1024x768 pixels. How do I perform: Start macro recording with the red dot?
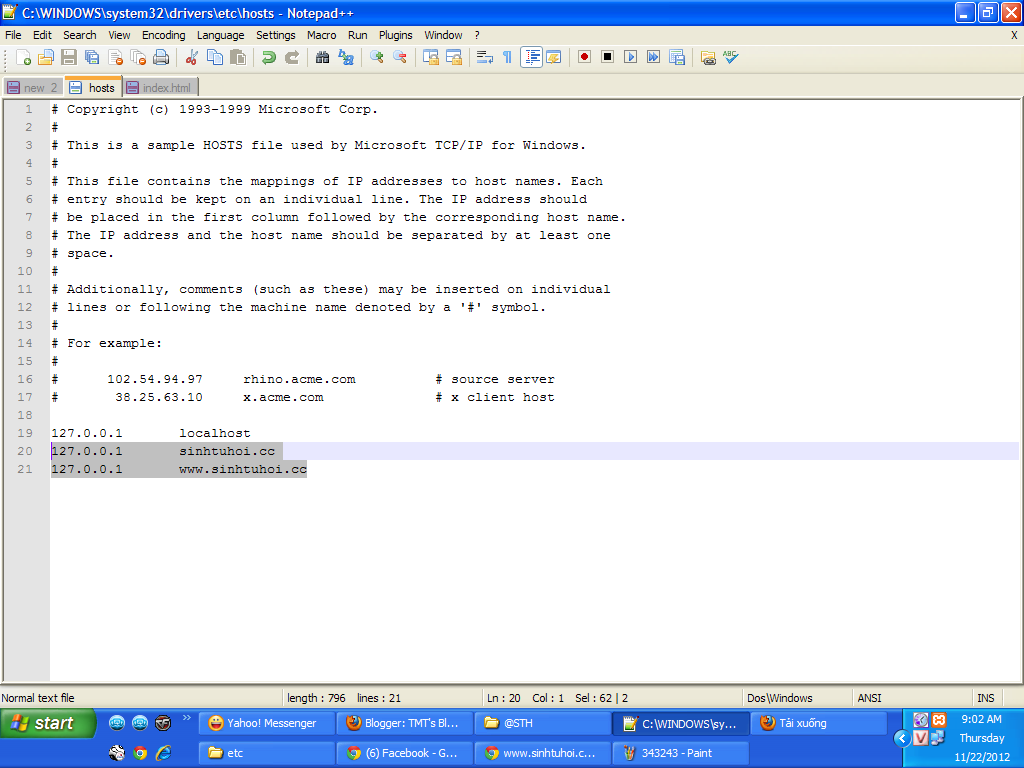point(584,57)
